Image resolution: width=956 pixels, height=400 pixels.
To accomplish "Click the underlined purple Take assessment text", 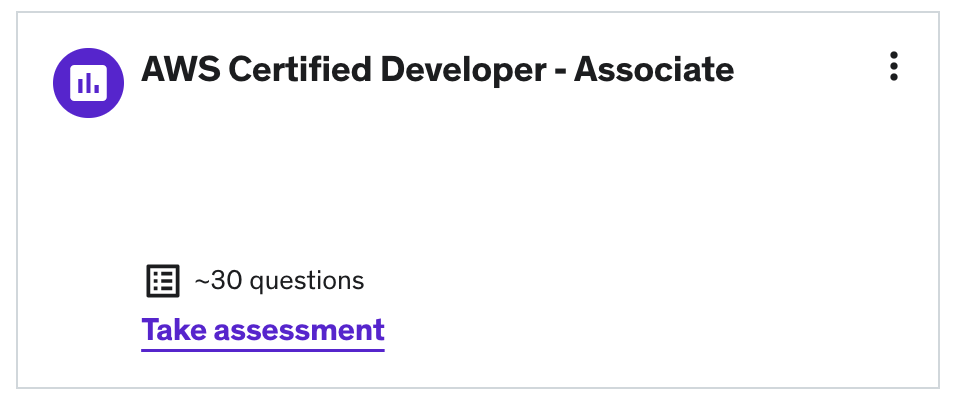I will click(x=263, y=330).
